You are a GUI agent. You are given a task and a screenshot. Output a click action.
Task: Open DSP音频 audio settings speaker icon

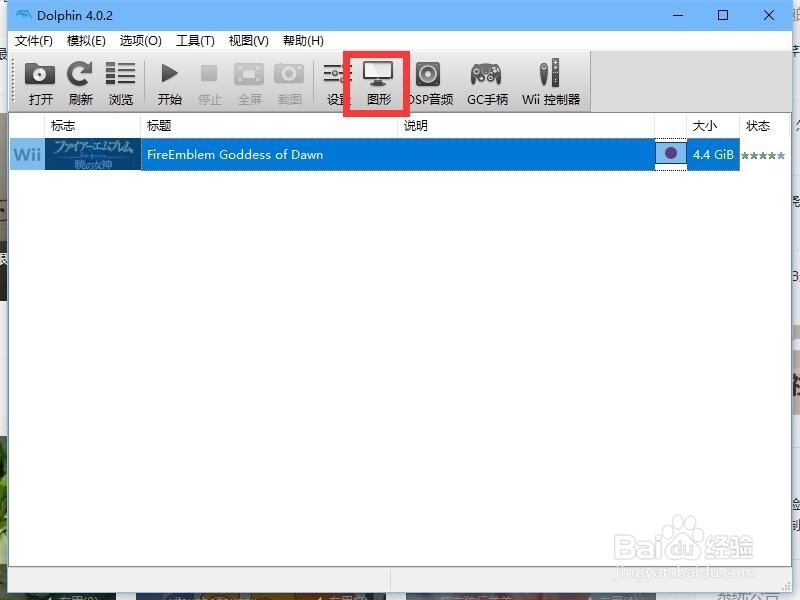tap(428, 74)
